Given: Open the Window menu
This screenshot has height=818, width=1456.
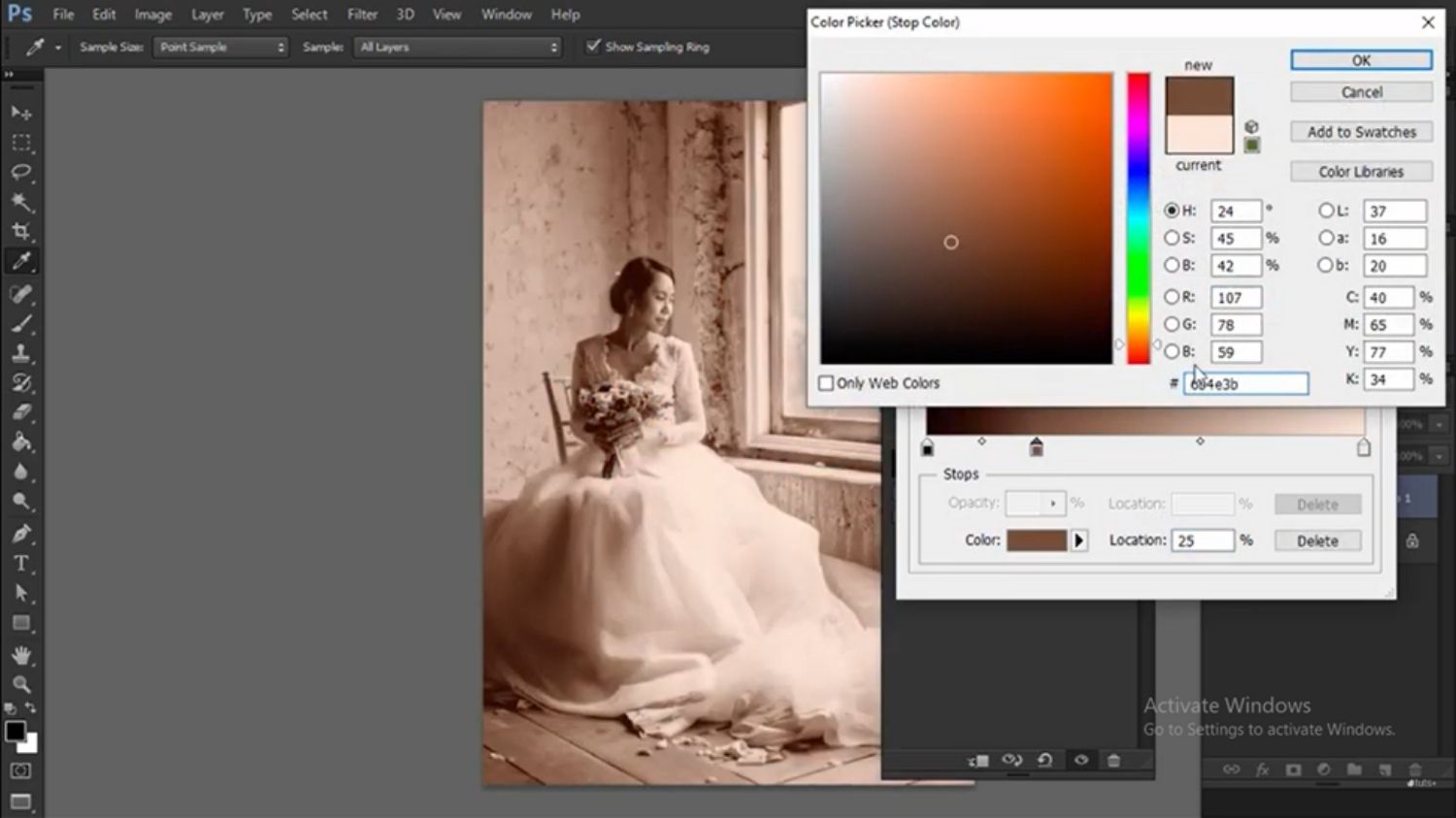Looking at the screenshot, I should pos(507,15).
